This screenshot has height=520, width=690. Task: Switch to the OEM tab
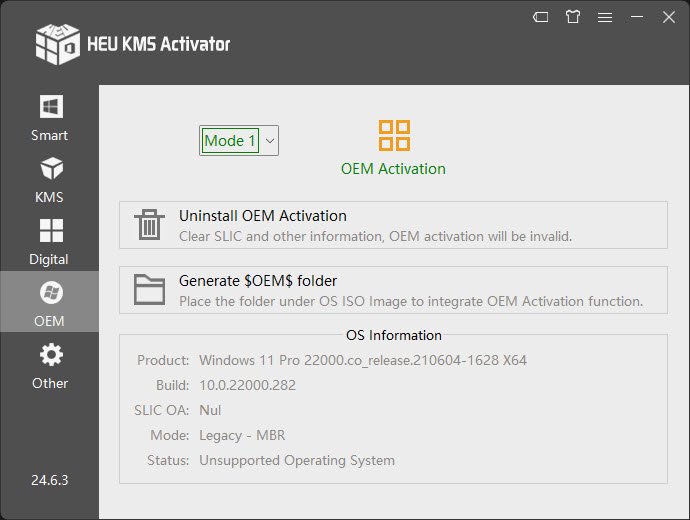(50, 304)
